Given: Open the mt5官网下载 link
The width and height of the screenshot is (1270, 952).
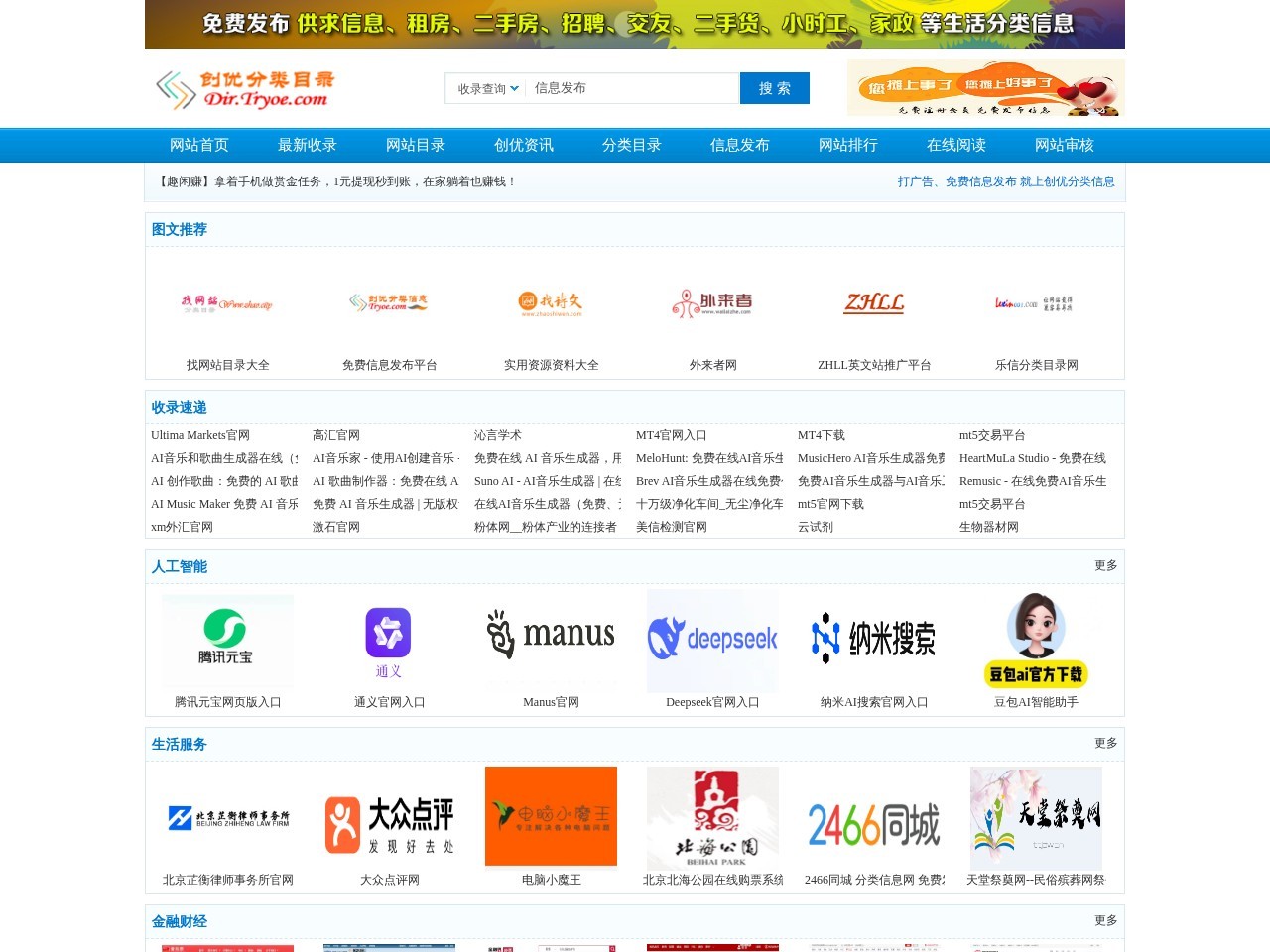Looking at the screenshot, I should (830, 504).
